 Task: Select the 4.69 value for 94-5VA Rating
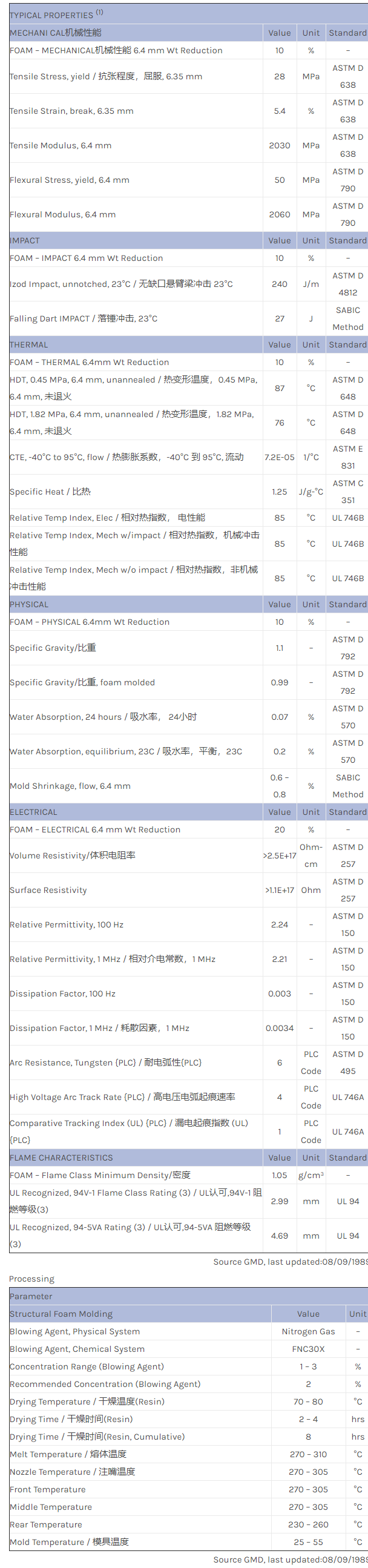(x=279, y=1236)
